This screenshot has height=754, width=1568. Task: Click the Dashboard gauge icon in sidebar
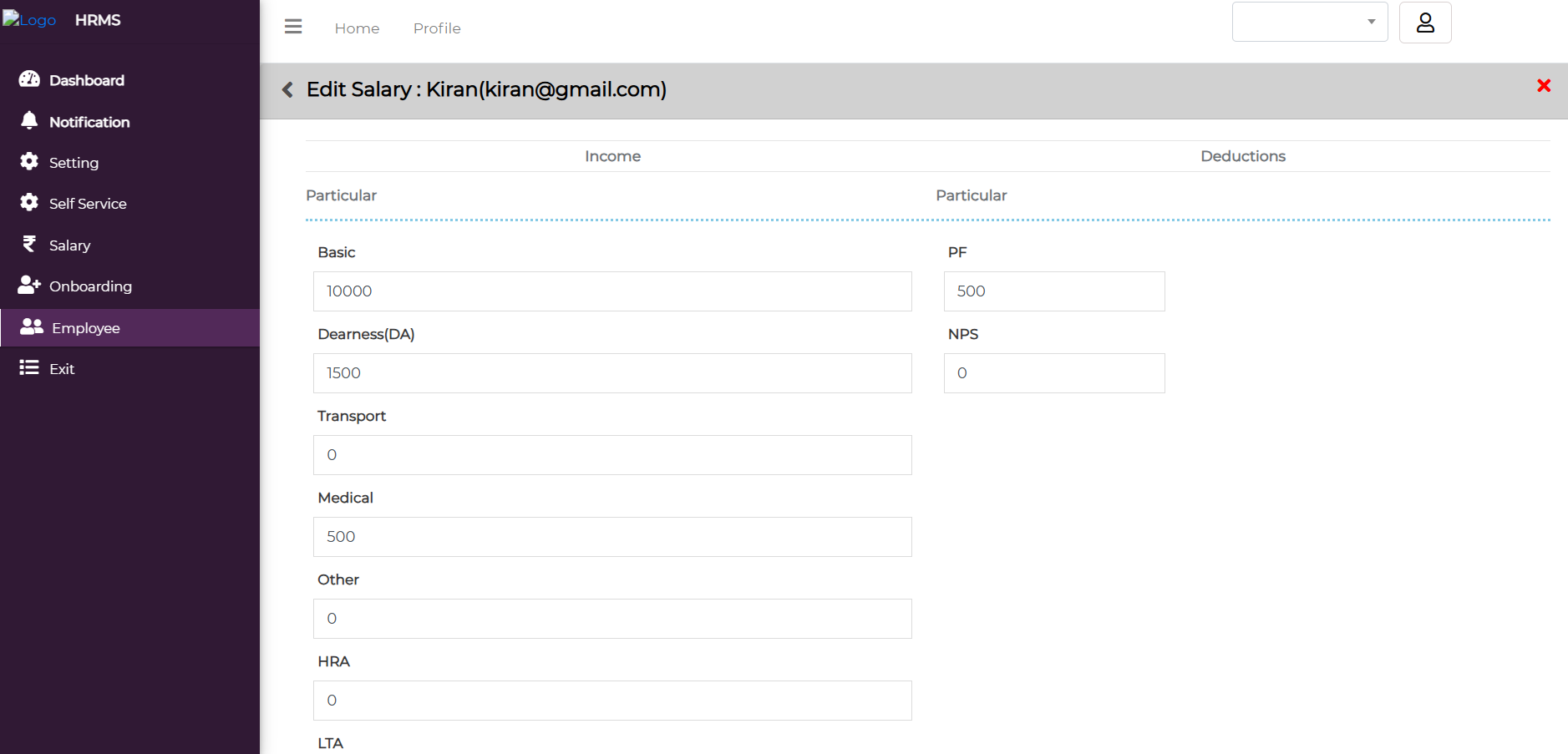click(29, 79)
